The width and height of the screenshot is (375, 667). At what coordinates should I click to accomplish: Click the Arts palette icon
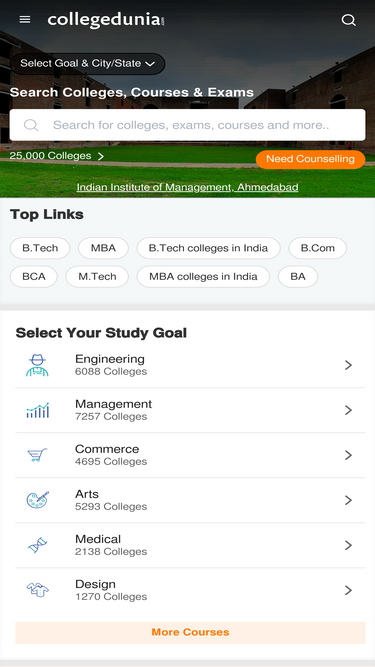coord(37,500)
